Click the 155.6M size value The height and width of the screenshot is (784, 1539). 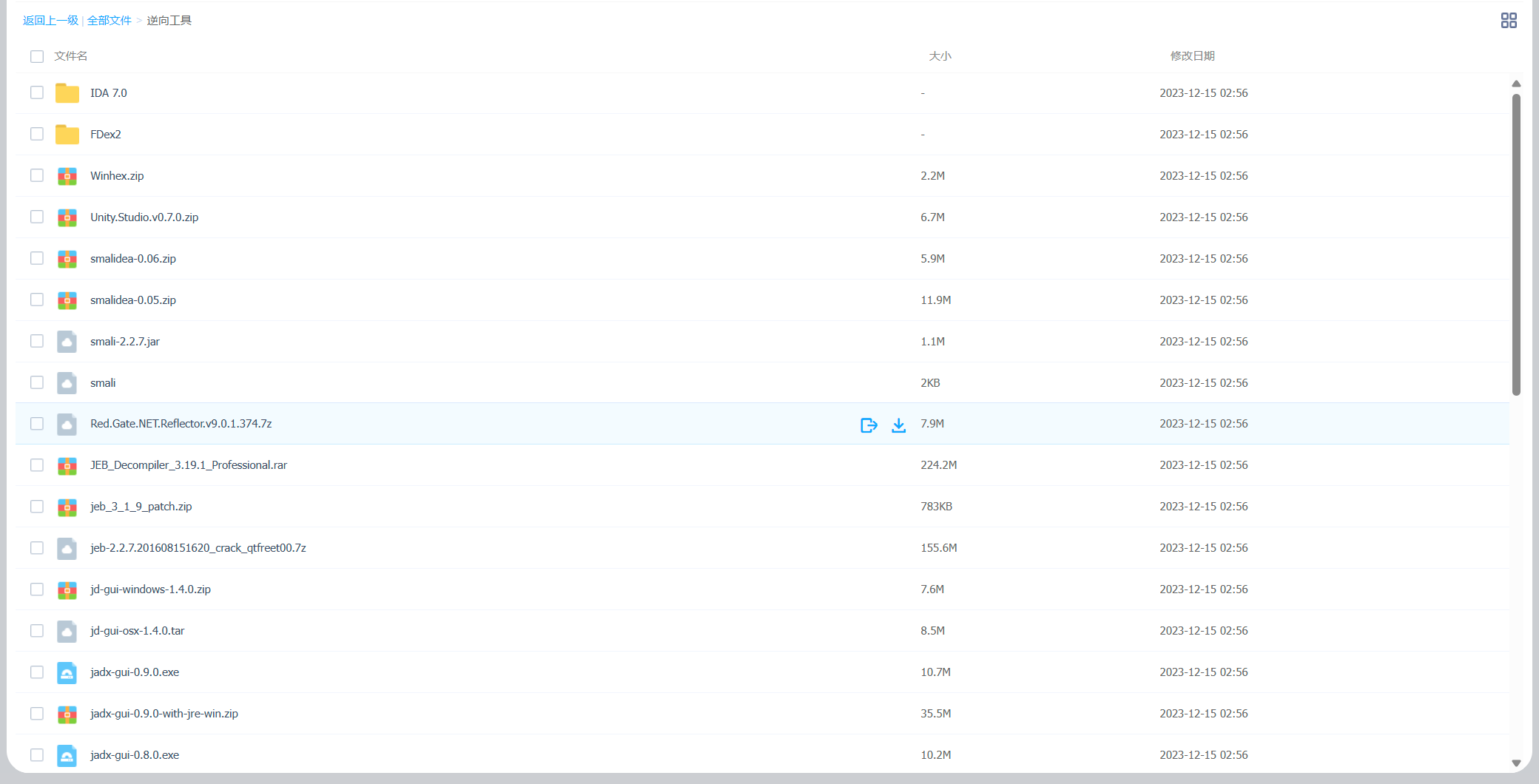coord(939,548)
